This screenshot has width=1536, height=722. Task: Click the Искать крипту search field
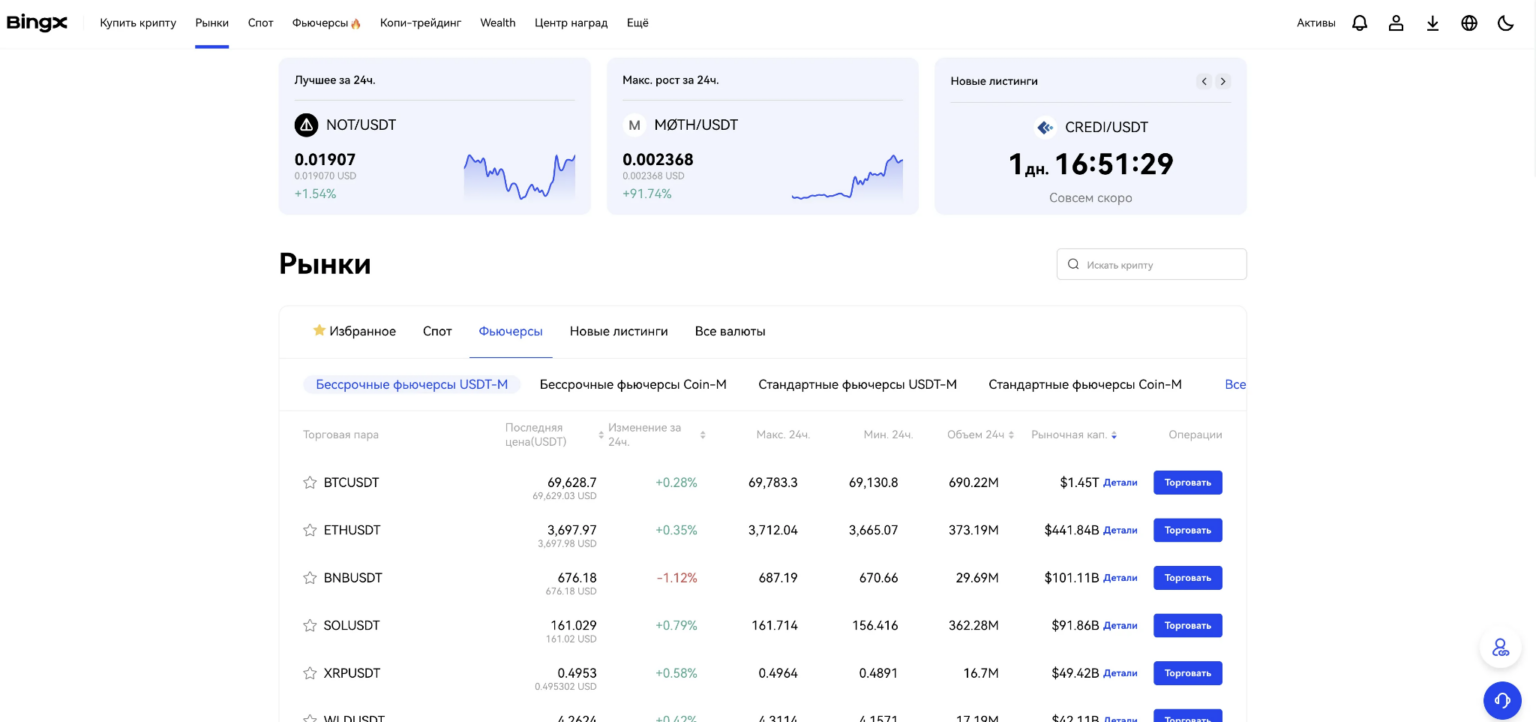[x=1151, y=263]
